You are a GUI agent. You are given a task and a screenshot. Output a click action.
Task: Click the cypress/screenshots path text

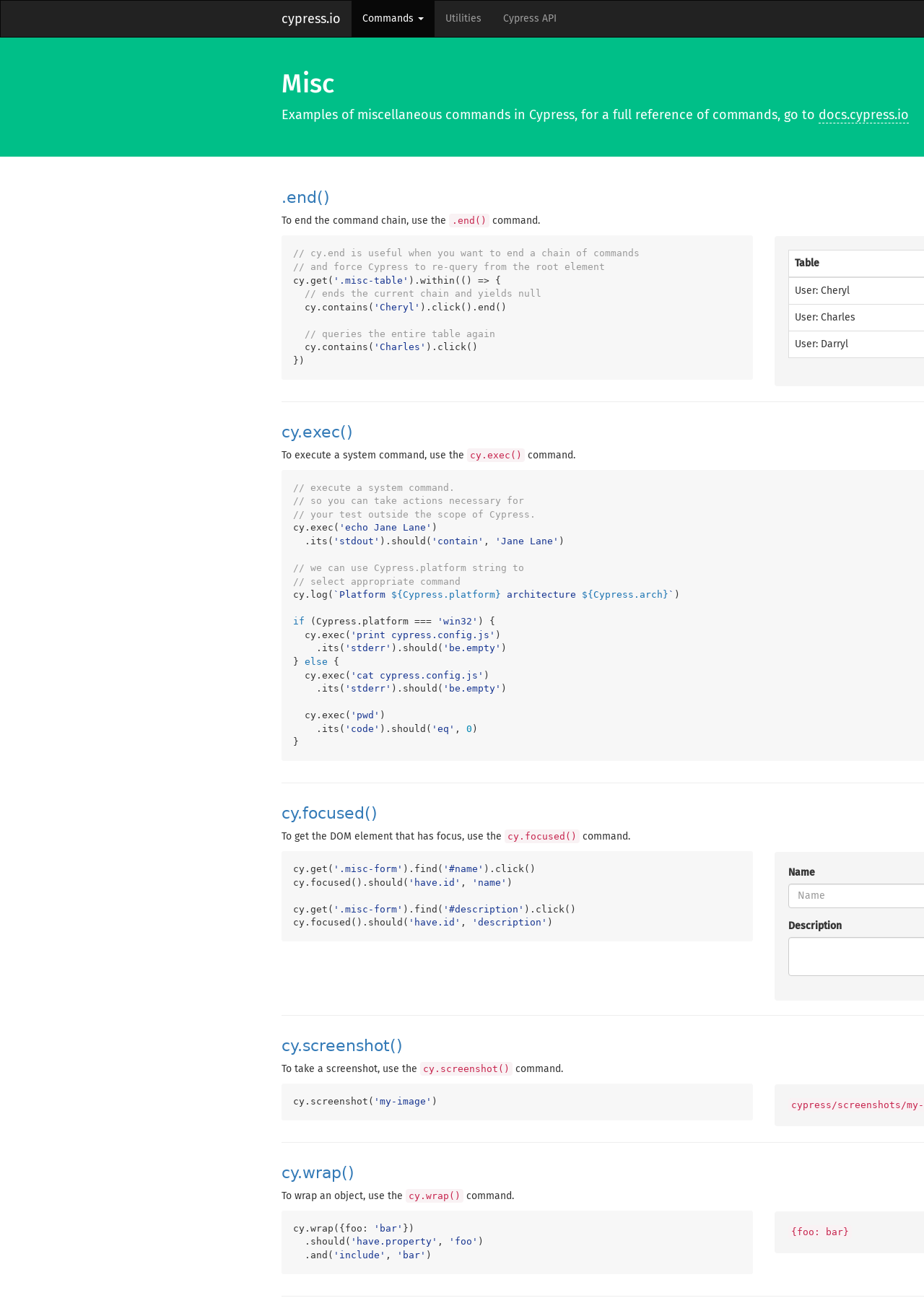[x=858, y=1105]
